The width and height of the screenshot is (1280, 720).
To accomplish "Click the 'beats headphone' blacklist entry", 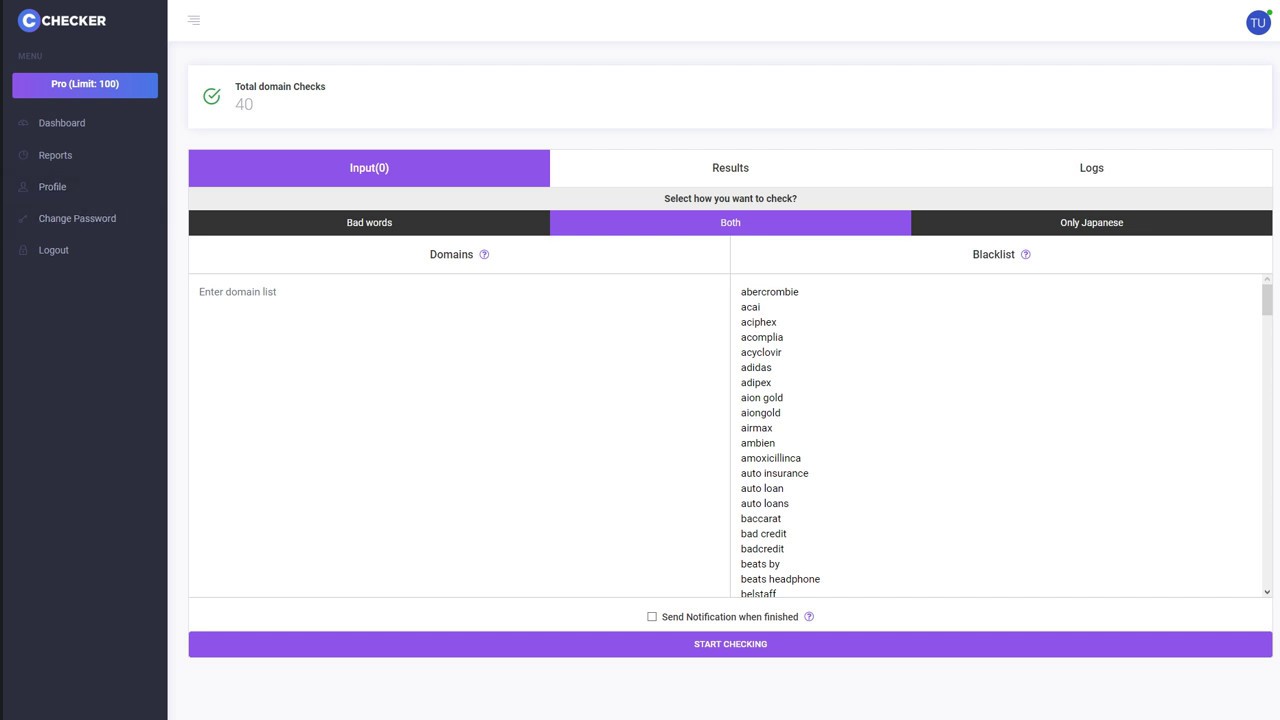I will [781, 579].
